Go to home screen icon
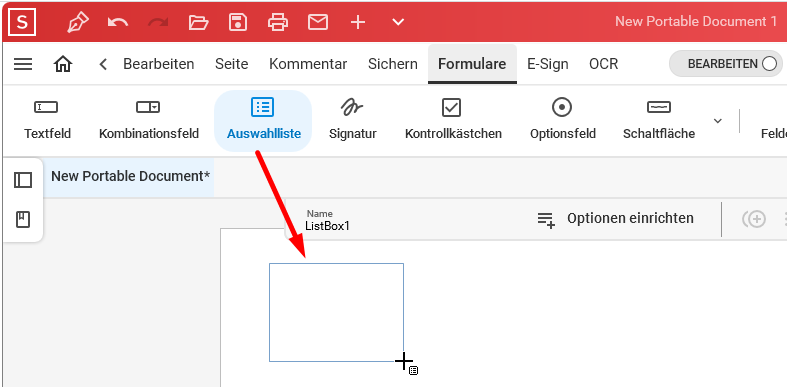 (x=63, y=64)
